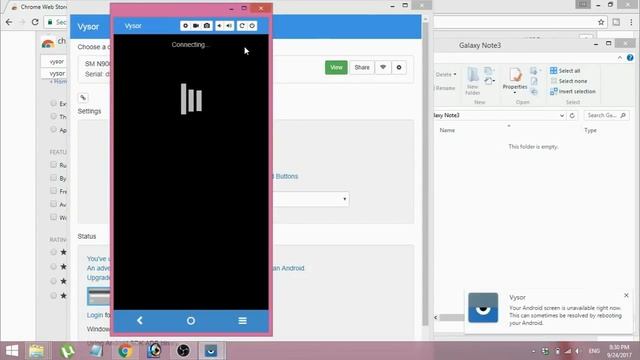
Task: Click Rename in the Explorer ribbon
Action: point(445,88)
